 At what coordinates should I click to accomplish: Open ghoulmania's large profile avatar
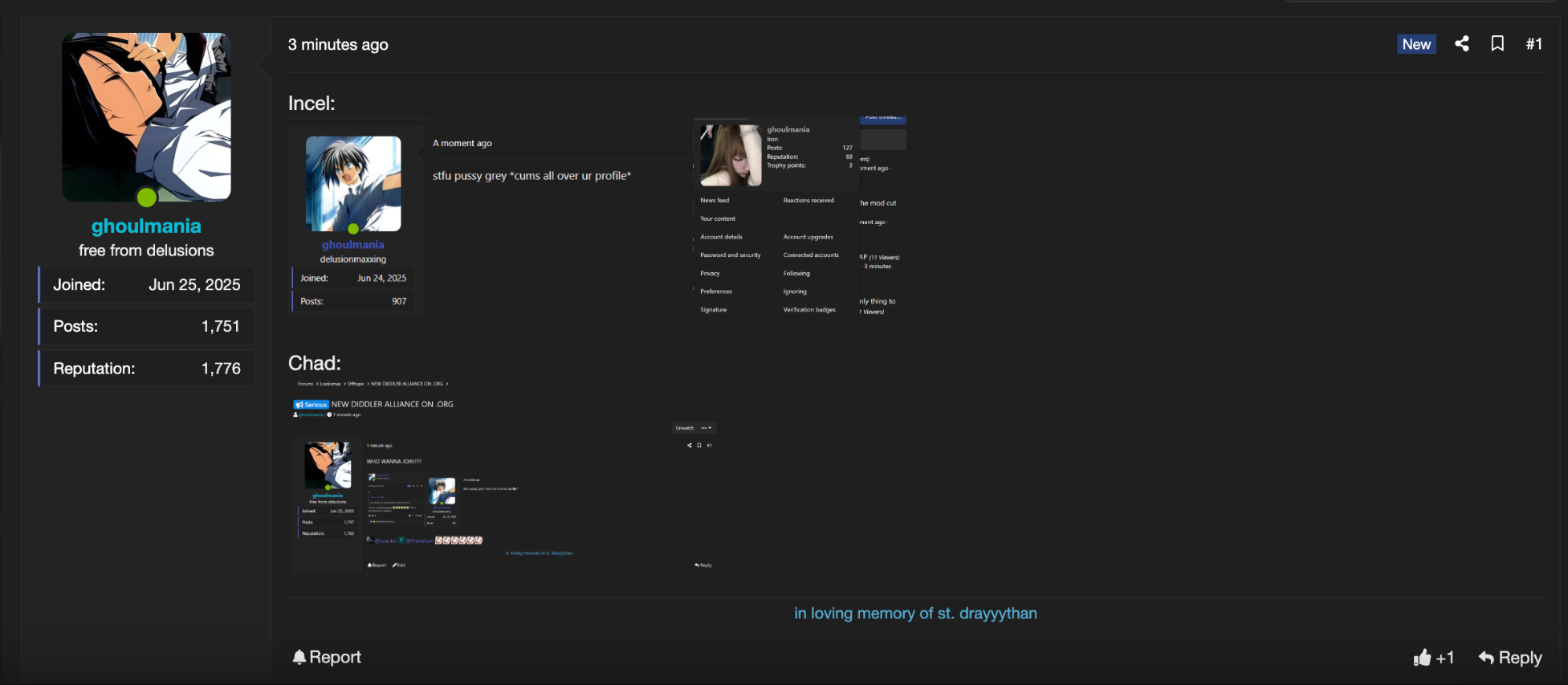(146, 117)
